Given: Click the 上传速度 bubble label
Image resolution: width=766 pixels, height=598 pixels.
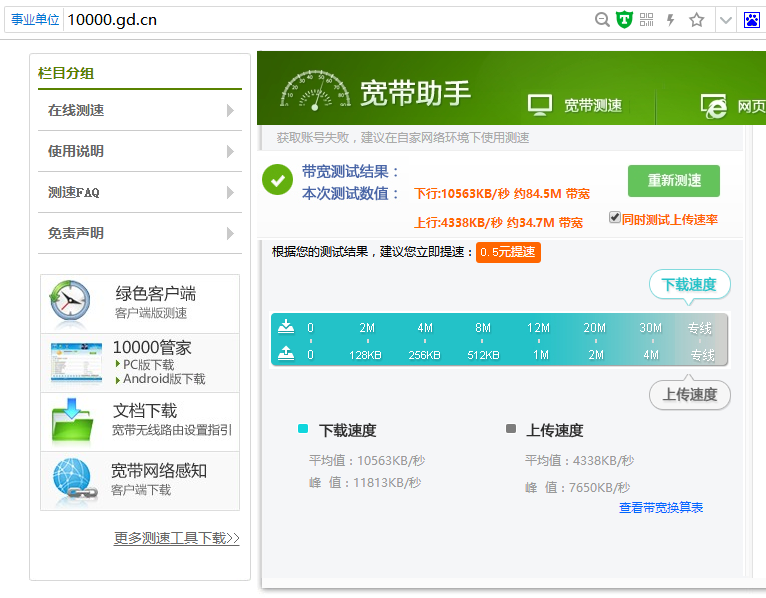Looking at the screenshot, I should (689, 394).
